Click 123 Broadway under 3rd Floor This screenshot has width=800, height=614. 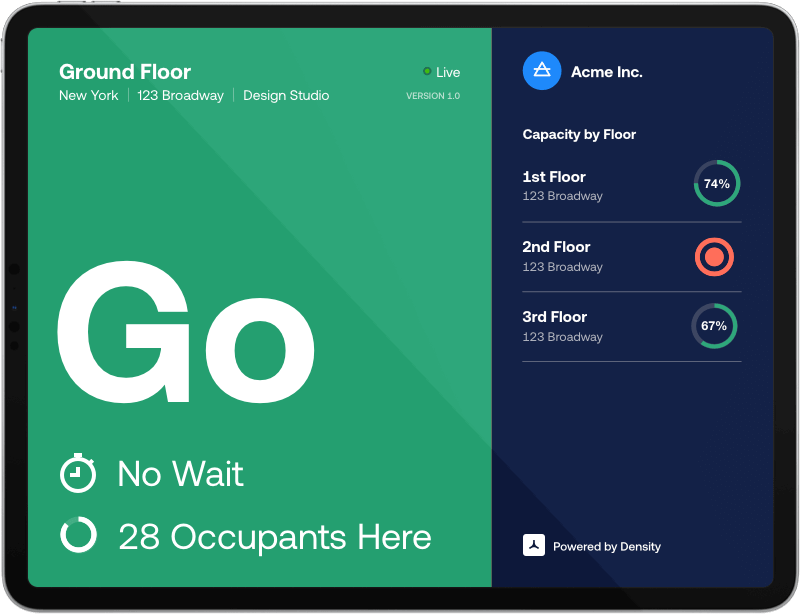tap(562, 337)
